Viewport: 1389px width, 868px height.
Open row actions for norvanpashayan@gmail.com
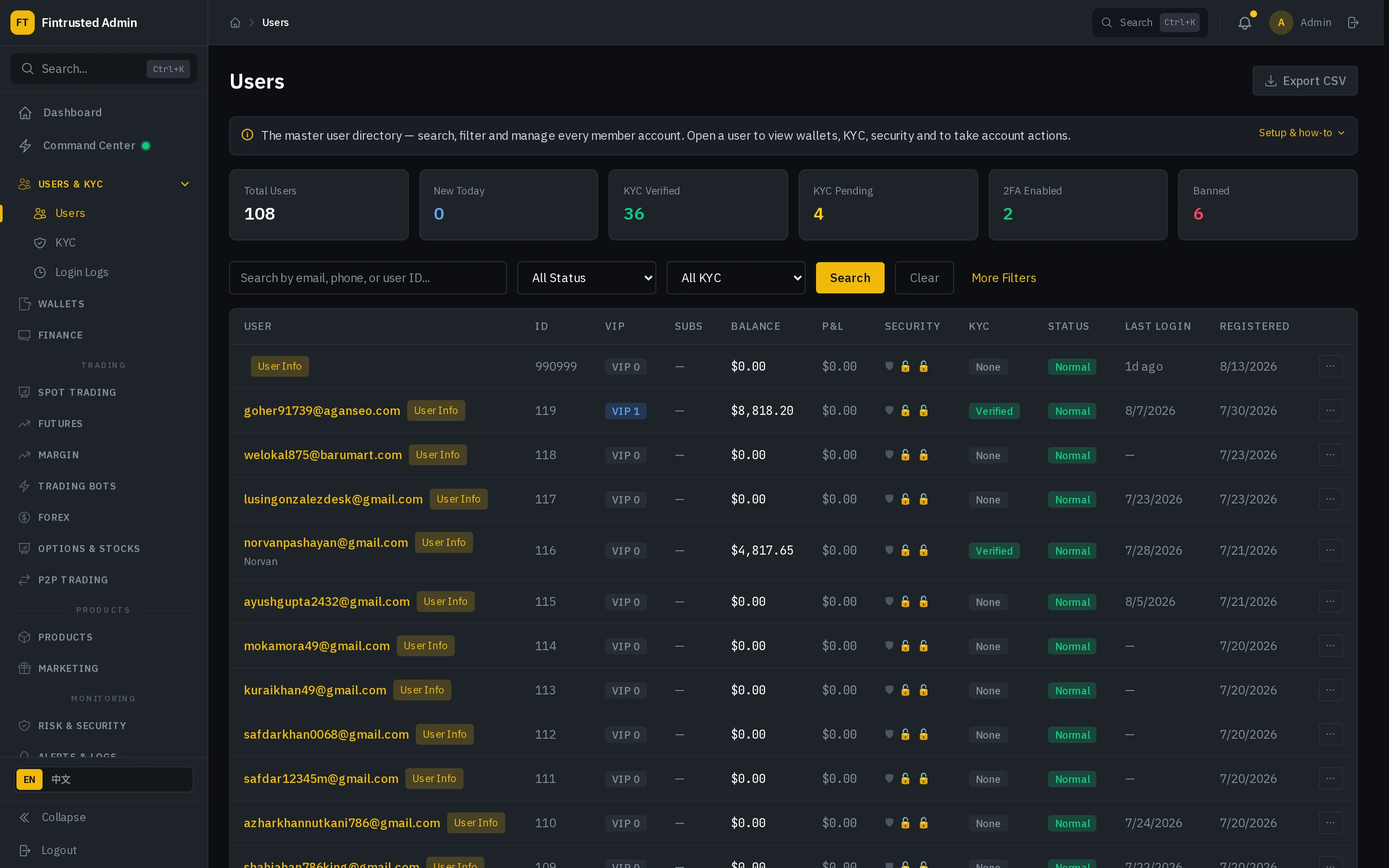click(x=1330, y=550)
